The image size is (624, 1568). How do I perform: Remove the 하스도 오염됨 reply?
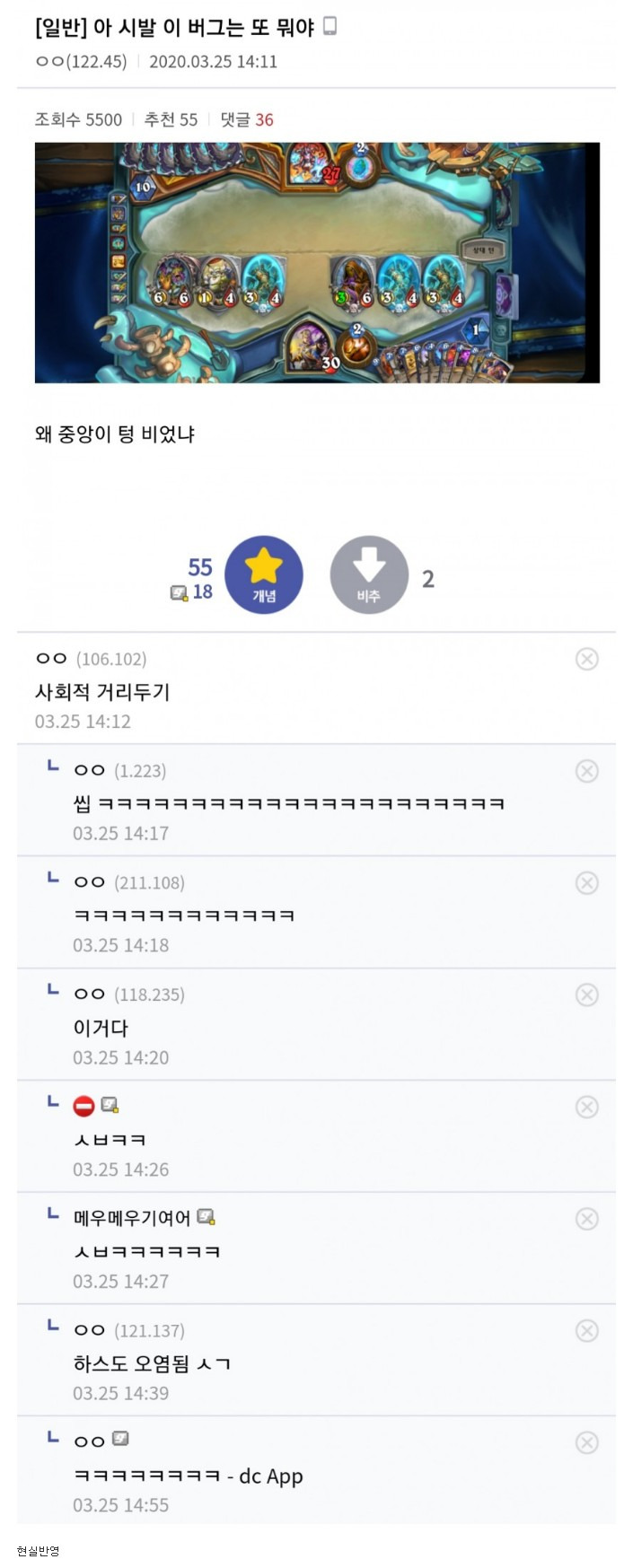coord(586,1331)
